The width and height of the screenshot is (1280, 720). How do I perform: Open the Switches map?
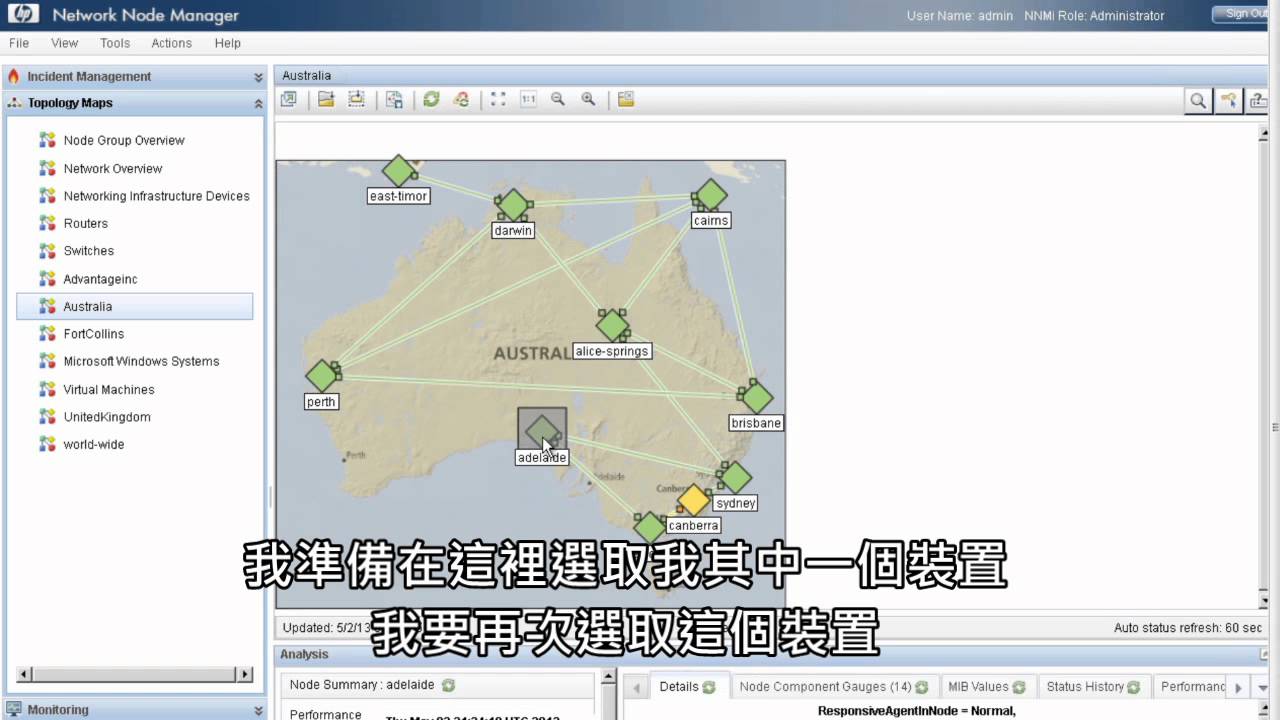click(x=88, y=251)
